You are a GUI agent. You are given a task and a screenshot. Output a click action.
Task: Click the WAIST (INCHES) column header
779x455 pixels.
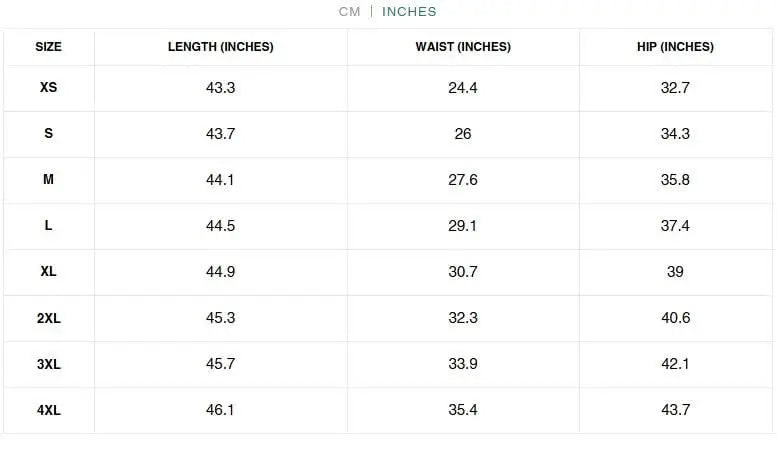(463, 47)
